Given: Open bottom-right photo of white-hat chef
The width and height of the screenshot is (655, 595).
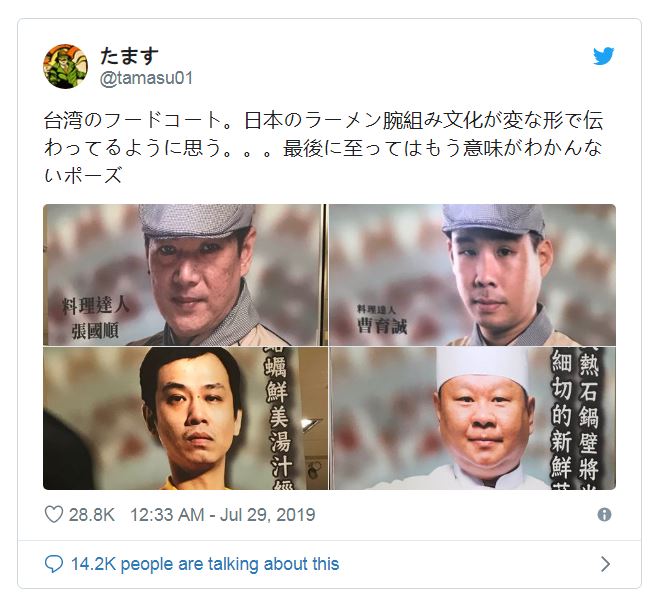Looking at the screenshot, I should (x=472, y=418).
